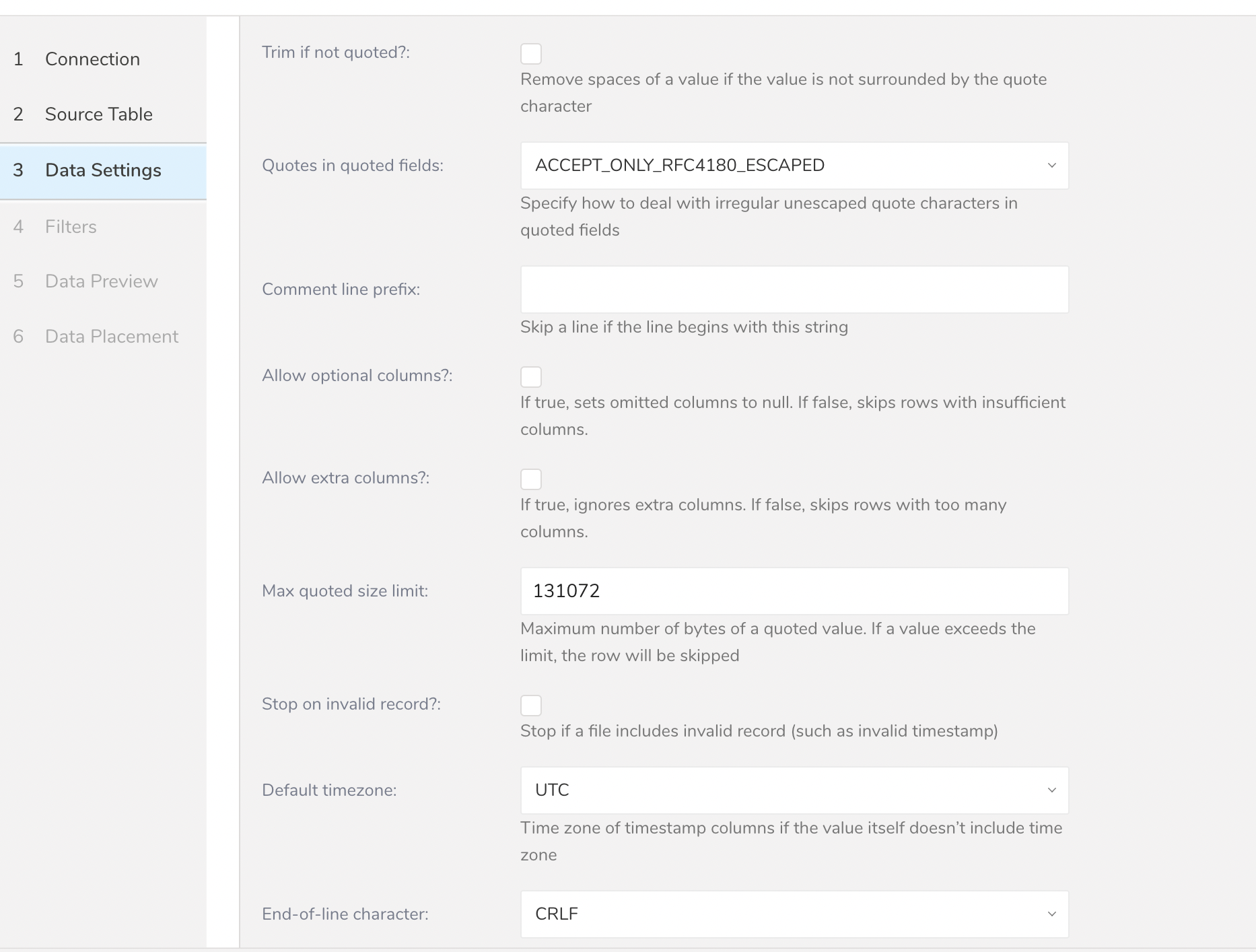Open the Quotes in quoted fields dropdown
This screenshot has width=1256, height=952.
coord(794,166)
